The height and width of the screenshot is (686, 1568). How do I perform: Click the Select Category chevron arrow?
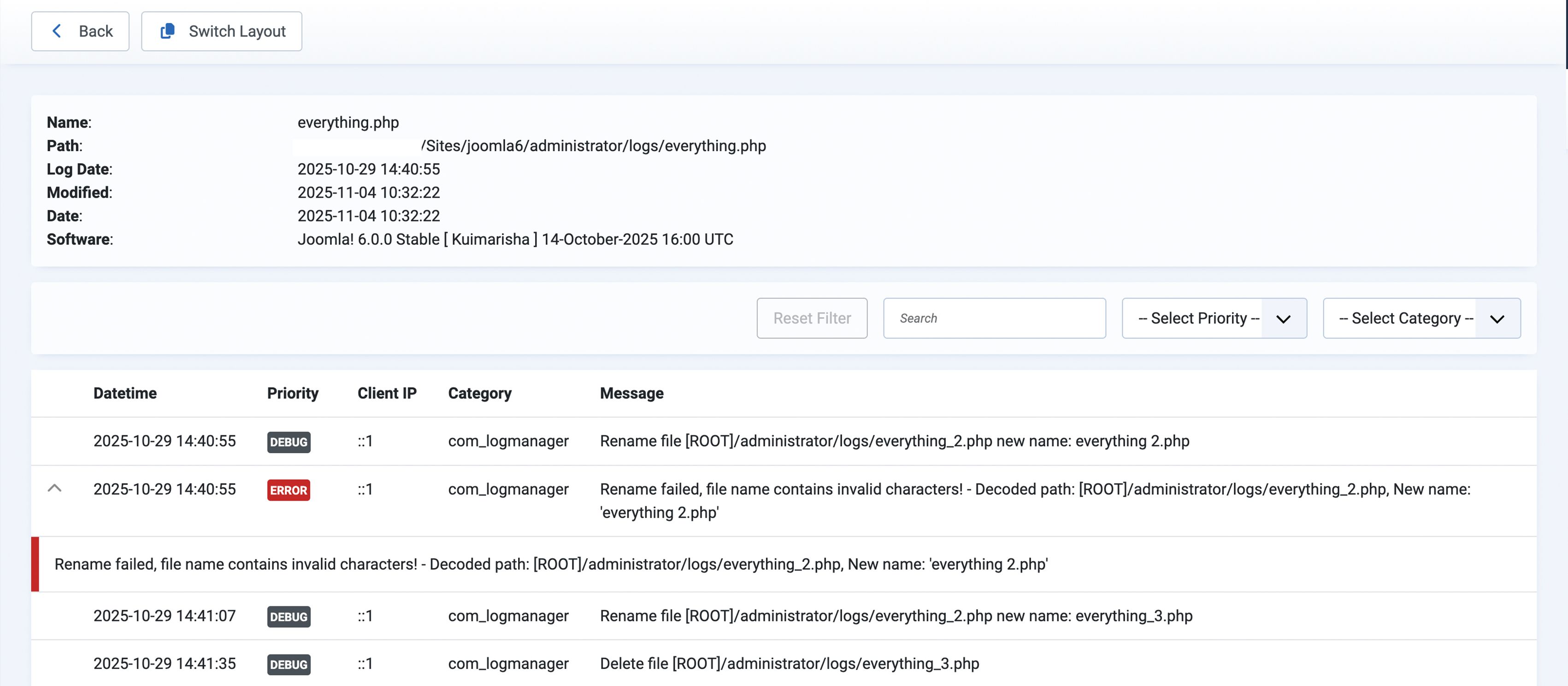[1497, 319]
